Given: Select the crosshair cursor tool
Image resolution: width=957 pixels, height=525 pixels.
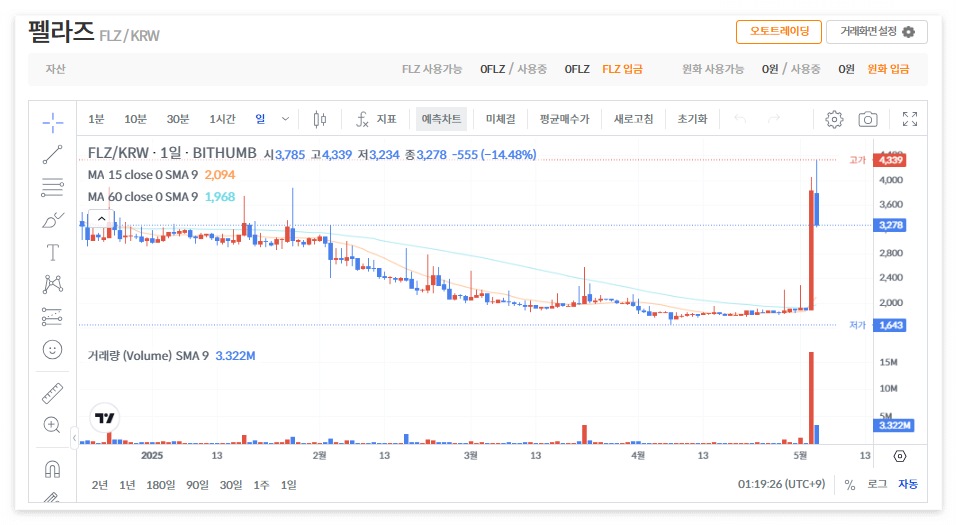Looking at the screenshot, I should pos(52,123).
